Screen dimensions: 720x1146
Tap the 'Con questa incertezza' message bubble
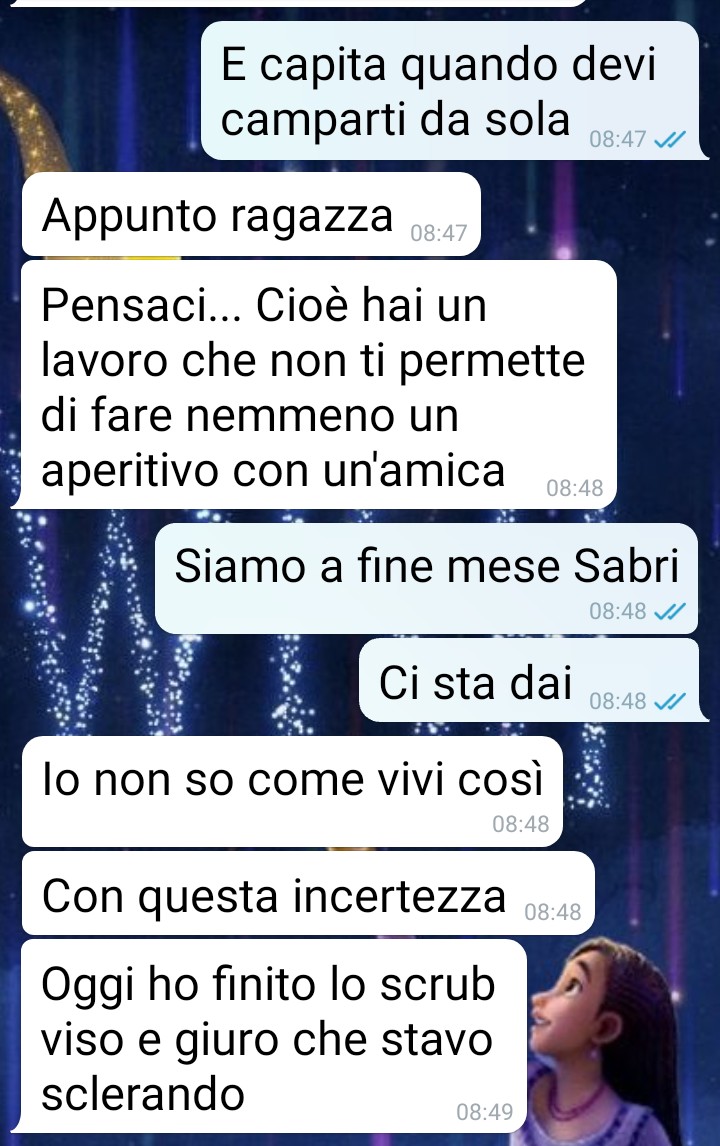click(x=308, y=894)
